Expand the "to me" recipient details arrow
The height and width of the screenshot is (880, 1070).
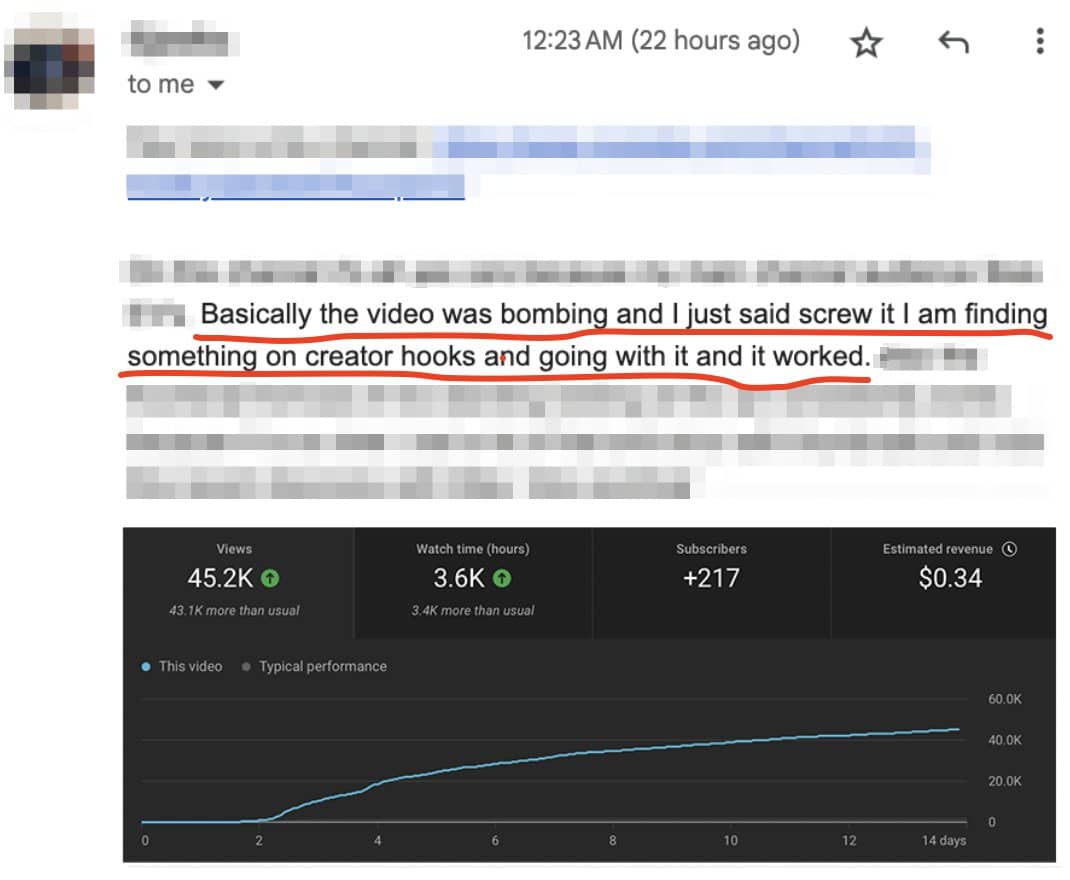coord(215,86)
